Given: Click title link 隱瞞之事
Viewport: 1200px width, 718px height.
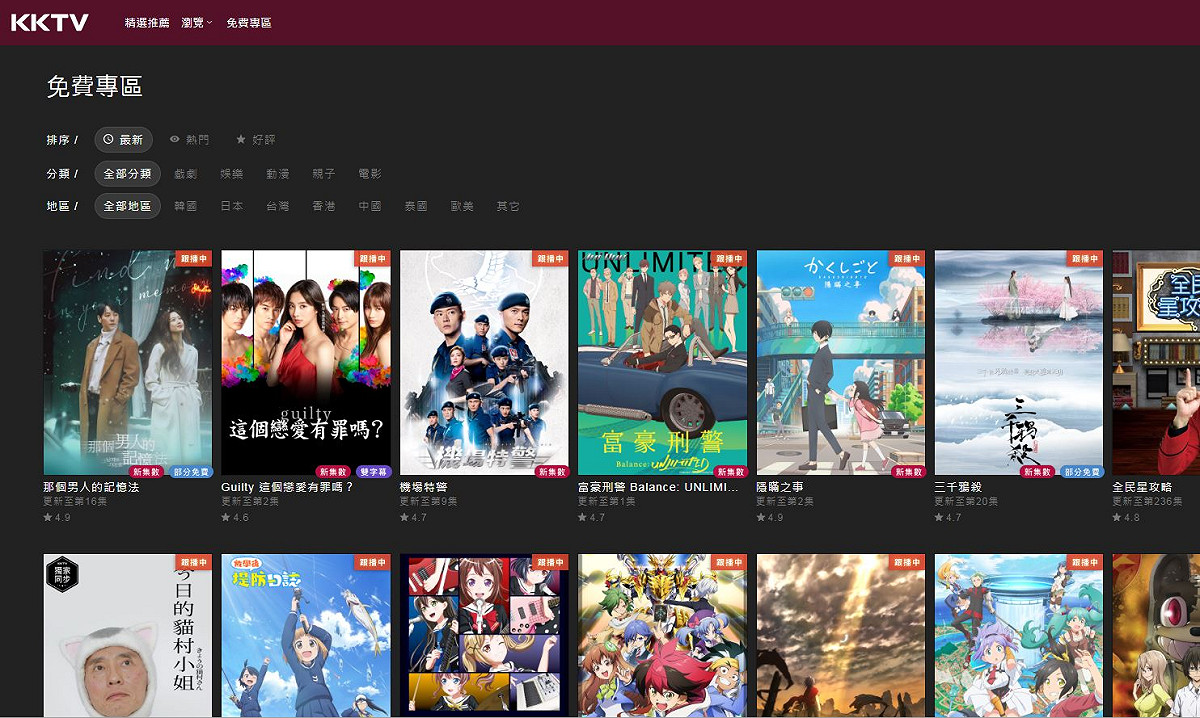Looking at the screenshot, I should coord(781,487).
